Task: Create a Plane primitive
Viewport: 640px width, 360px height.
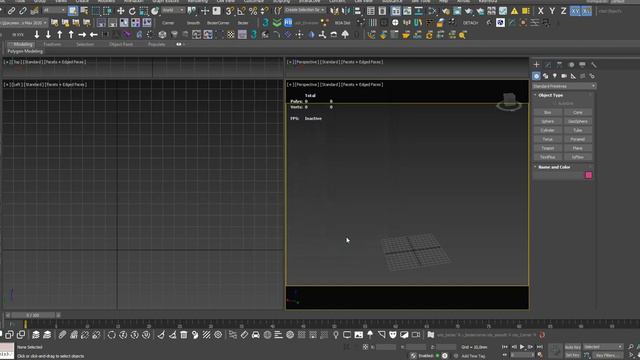Action: 578,148
